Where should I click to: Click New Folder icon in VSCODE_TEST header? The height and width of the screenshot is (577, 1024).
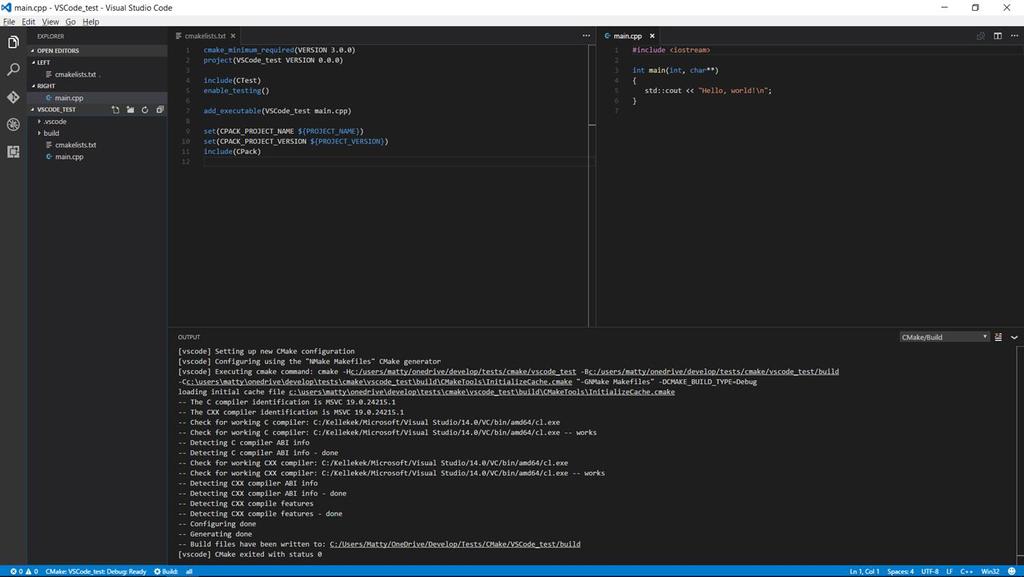click(x=130, y=110)
